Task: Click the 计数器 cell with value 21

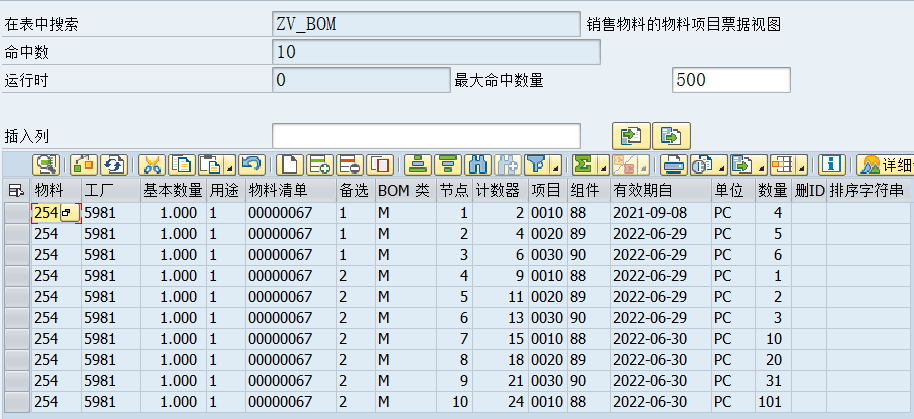Action: pyautogui.click(x=500, y=381)
